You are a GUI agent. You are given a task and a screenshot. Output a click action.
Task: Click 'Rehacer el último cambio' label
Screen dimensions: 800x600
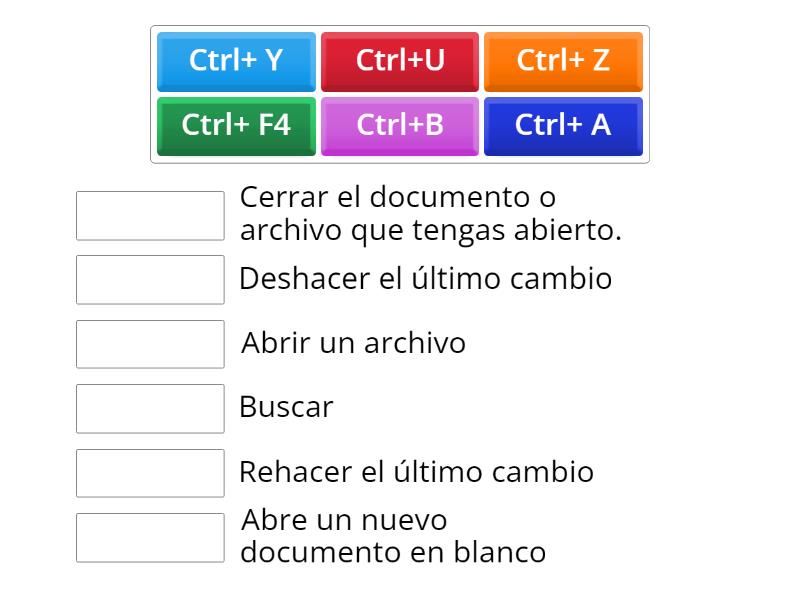(x=416, y=472)
